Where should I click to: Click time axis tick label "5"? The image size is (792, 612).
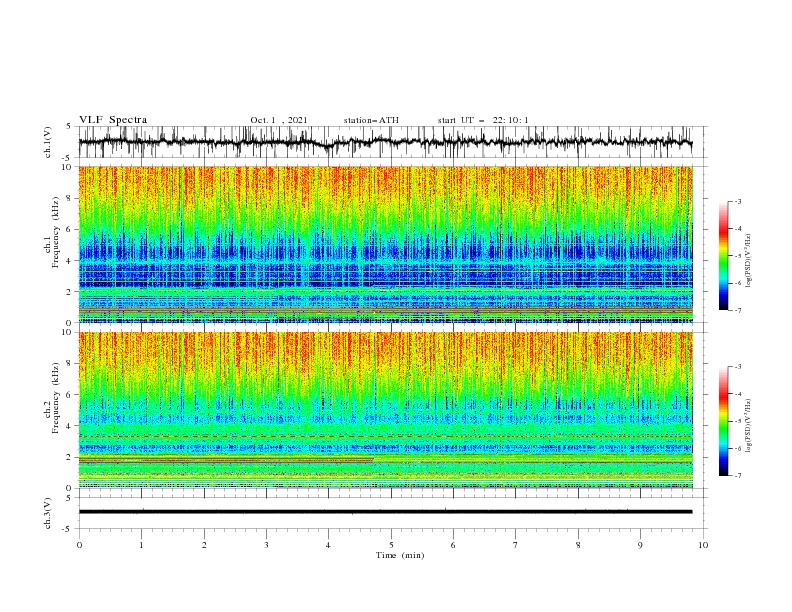391,545
